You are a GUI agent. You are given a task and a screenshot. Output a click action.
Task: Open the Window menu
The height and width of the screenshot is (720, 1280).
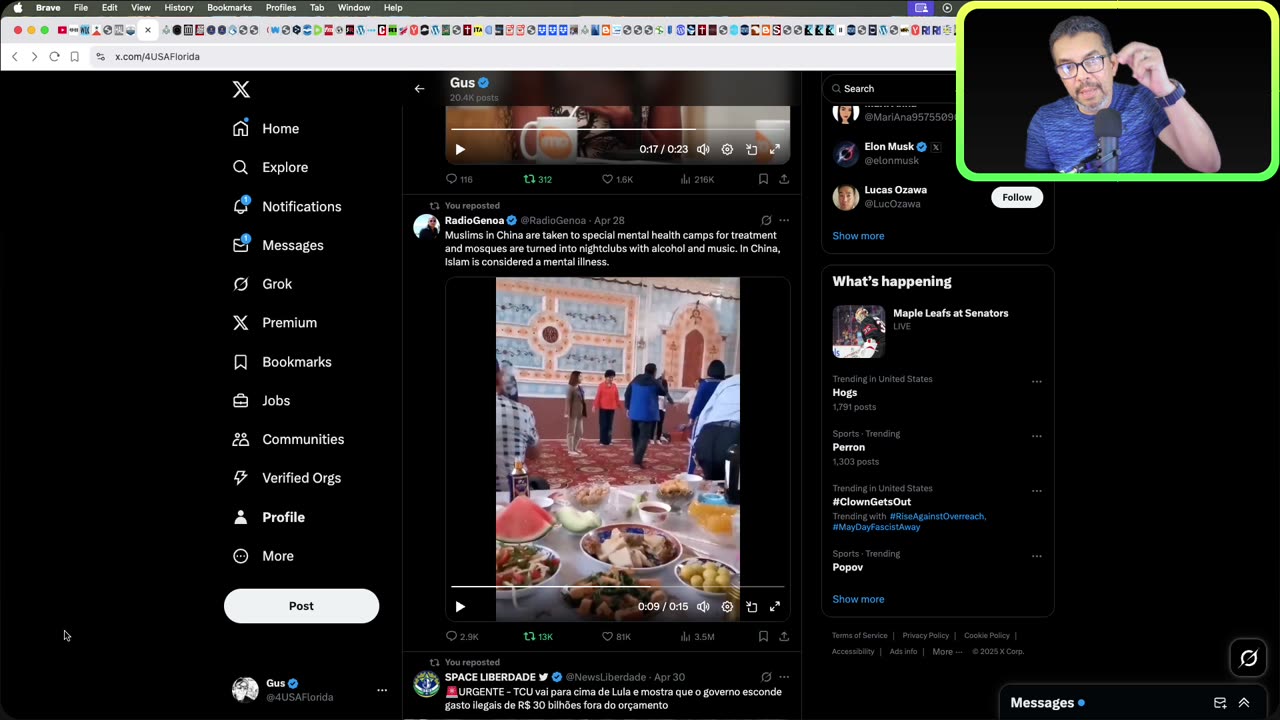354,8
